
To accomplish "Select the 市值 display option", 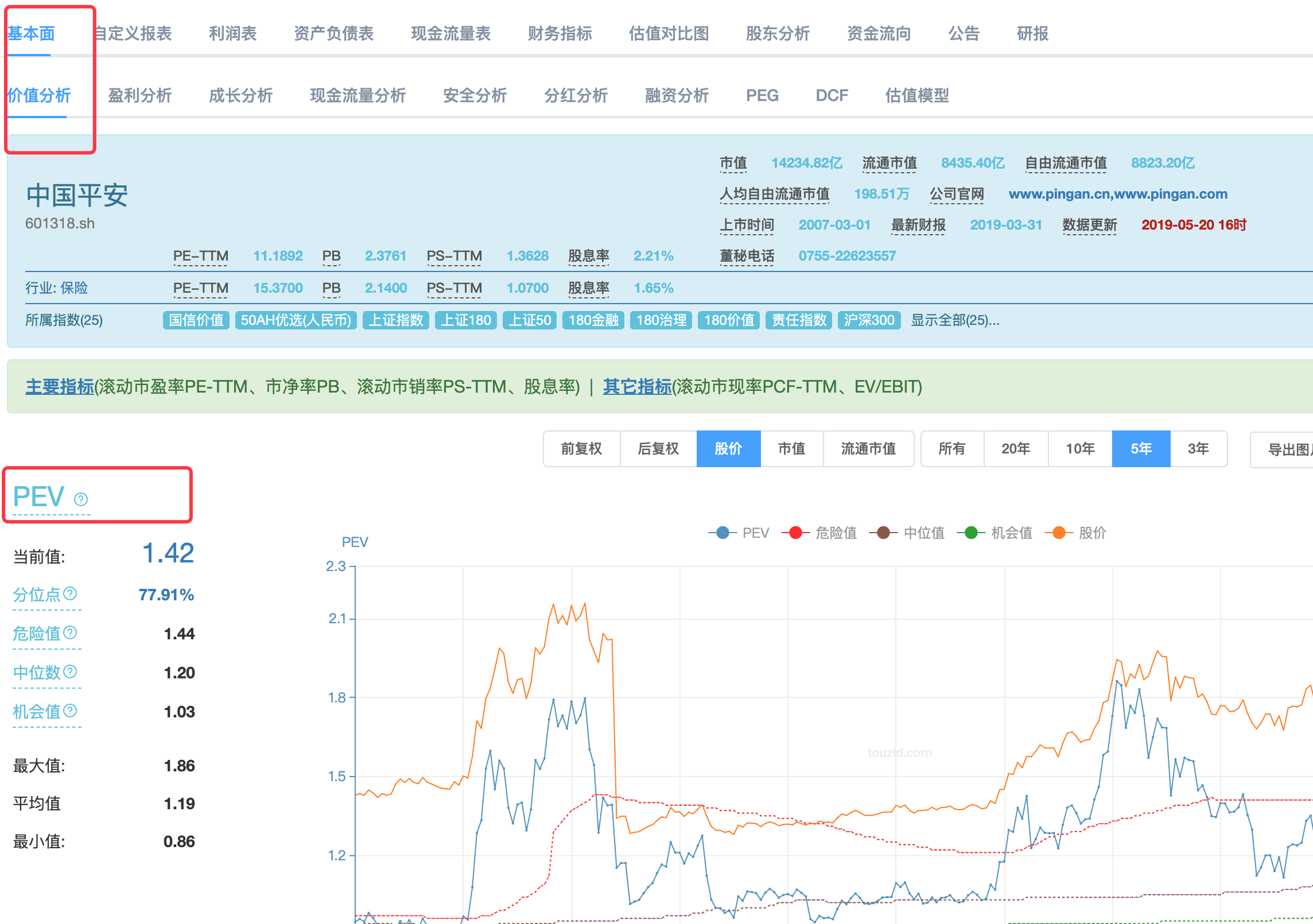I will (x=792, y=449).
